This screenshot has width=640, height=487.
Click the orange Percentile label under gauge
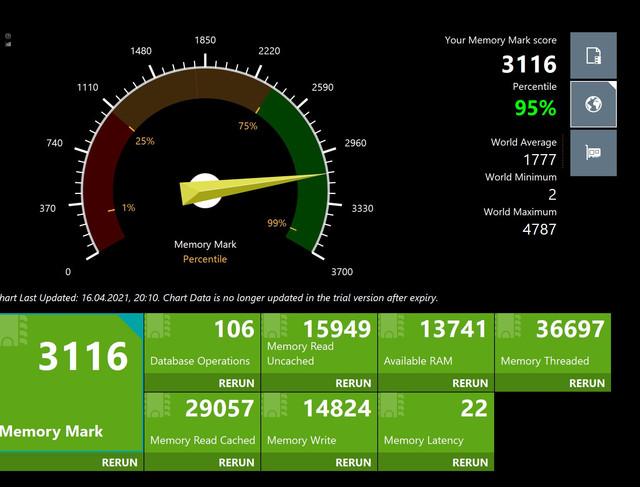coord(205,259)
